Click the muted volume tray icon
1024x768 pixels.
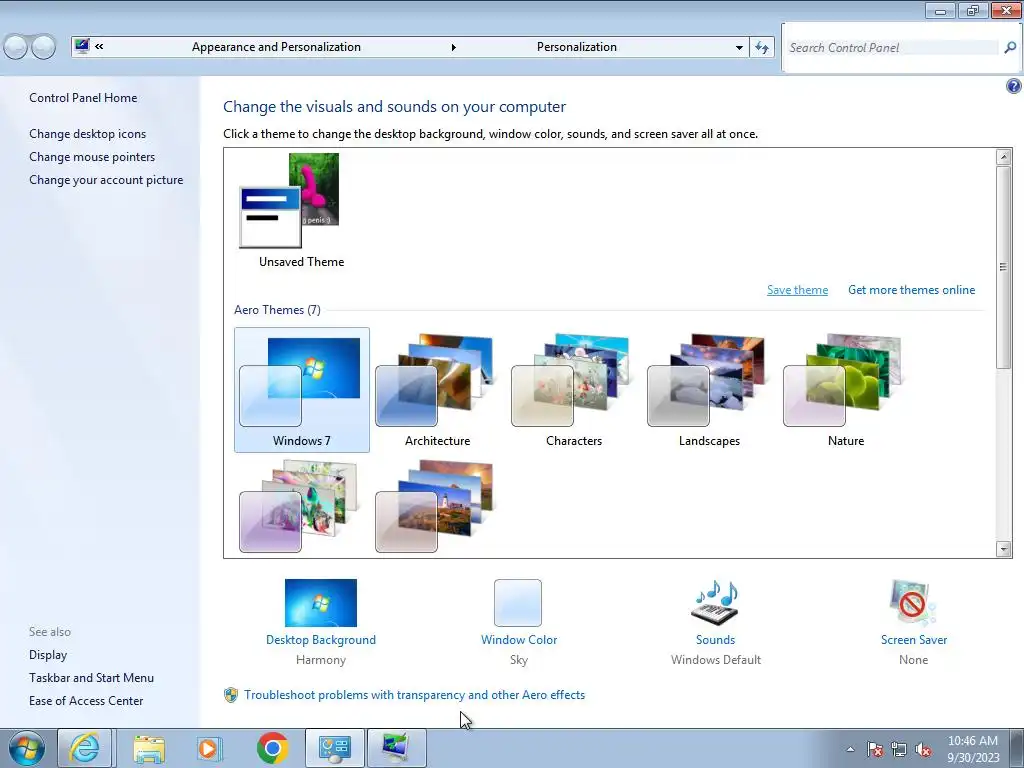923,750
